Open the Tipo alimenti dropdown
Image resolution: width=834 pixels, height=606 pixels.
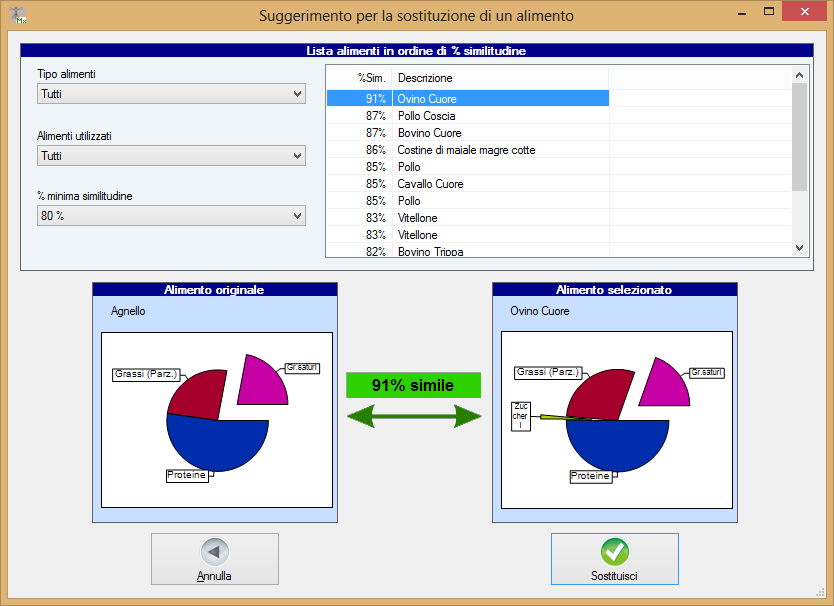171,94
